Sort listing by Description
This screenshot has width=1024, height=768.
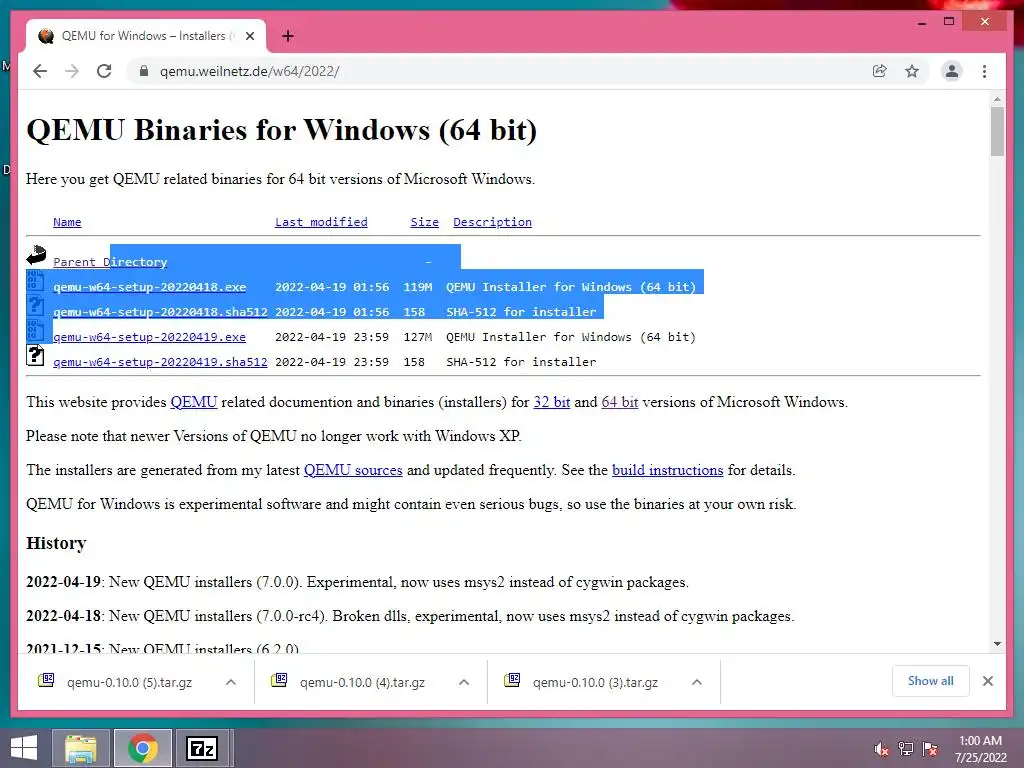(492, 222)
